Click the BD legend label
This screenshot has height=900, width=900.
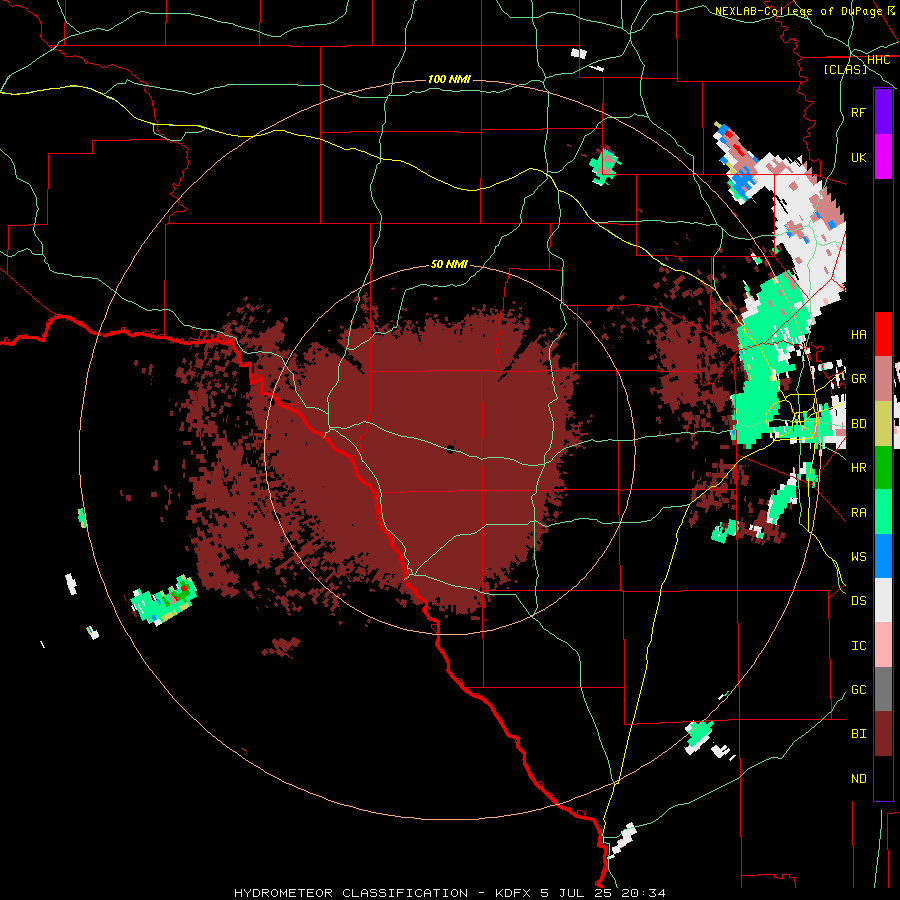[858, 424]
